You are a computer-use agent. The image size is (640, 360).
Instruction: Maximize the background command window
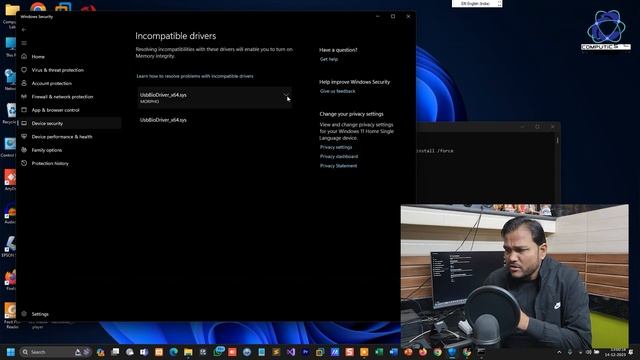pyautogui.click(x=537, y=127)
